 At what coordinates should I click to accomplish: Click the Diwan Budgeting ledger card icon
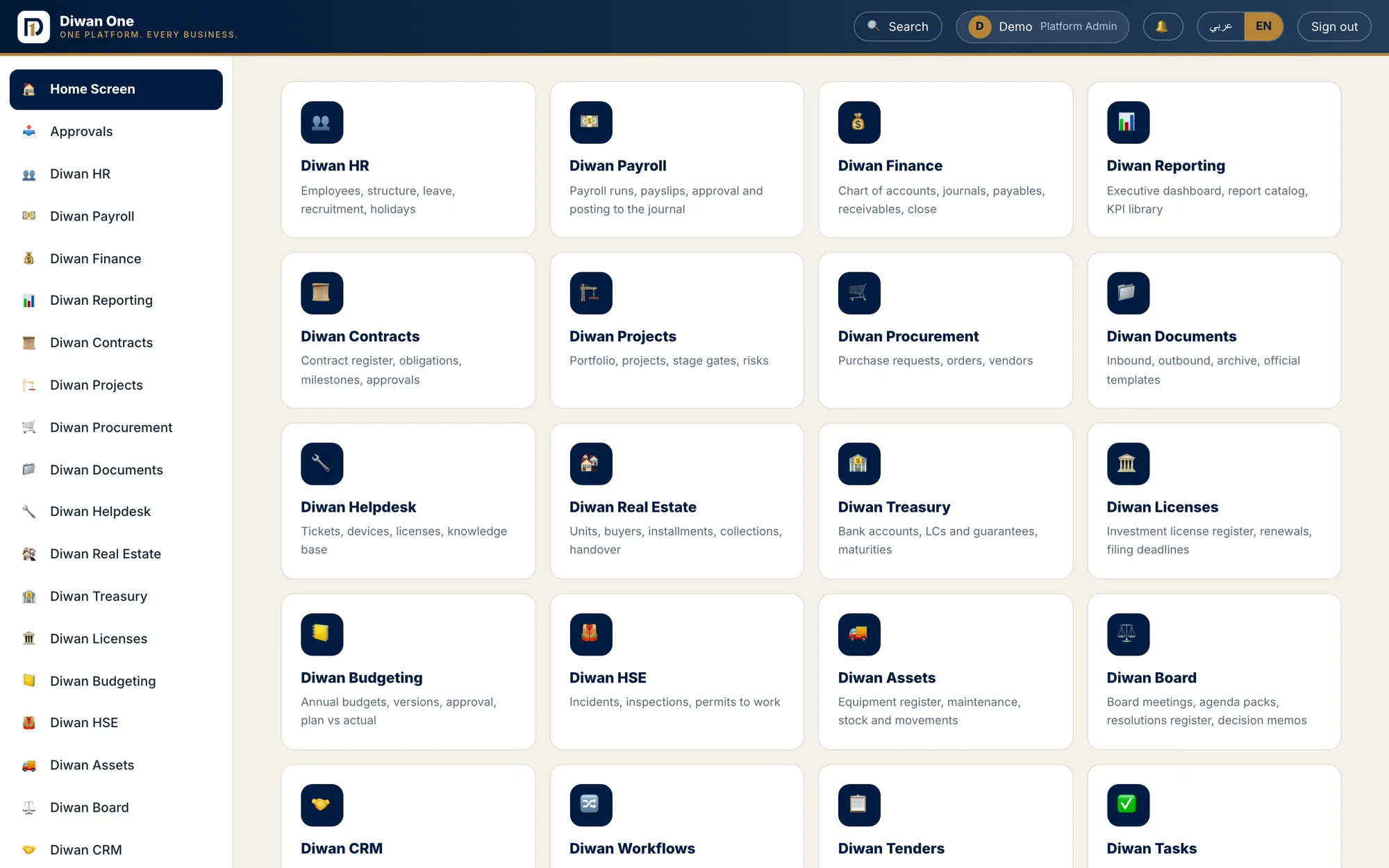(x=322, y=635)
